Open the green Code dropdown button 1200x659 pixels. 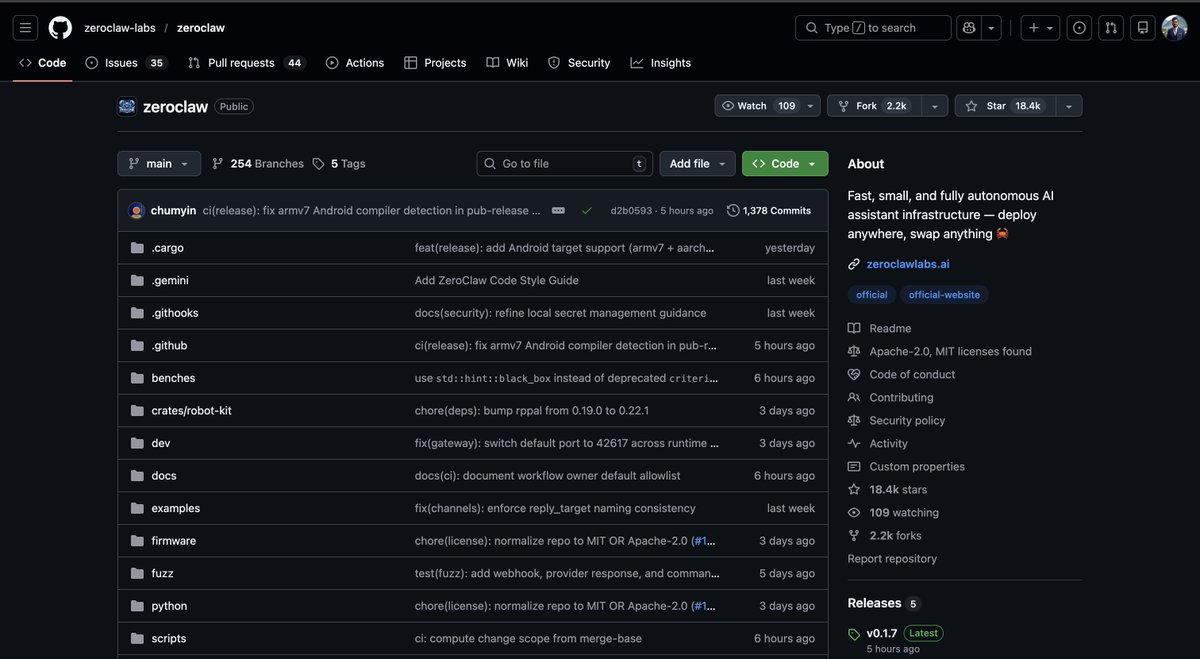(x=785, y=164)
